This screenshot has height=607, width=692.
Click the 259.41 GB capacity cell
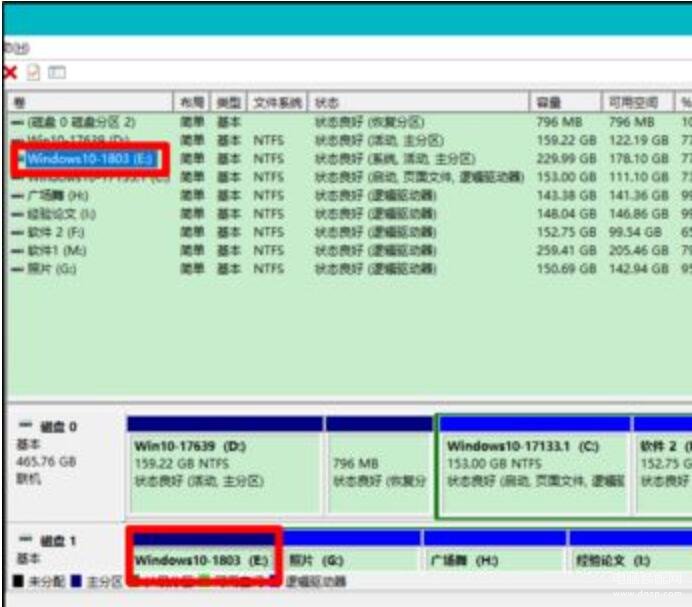tap(566, 251)
